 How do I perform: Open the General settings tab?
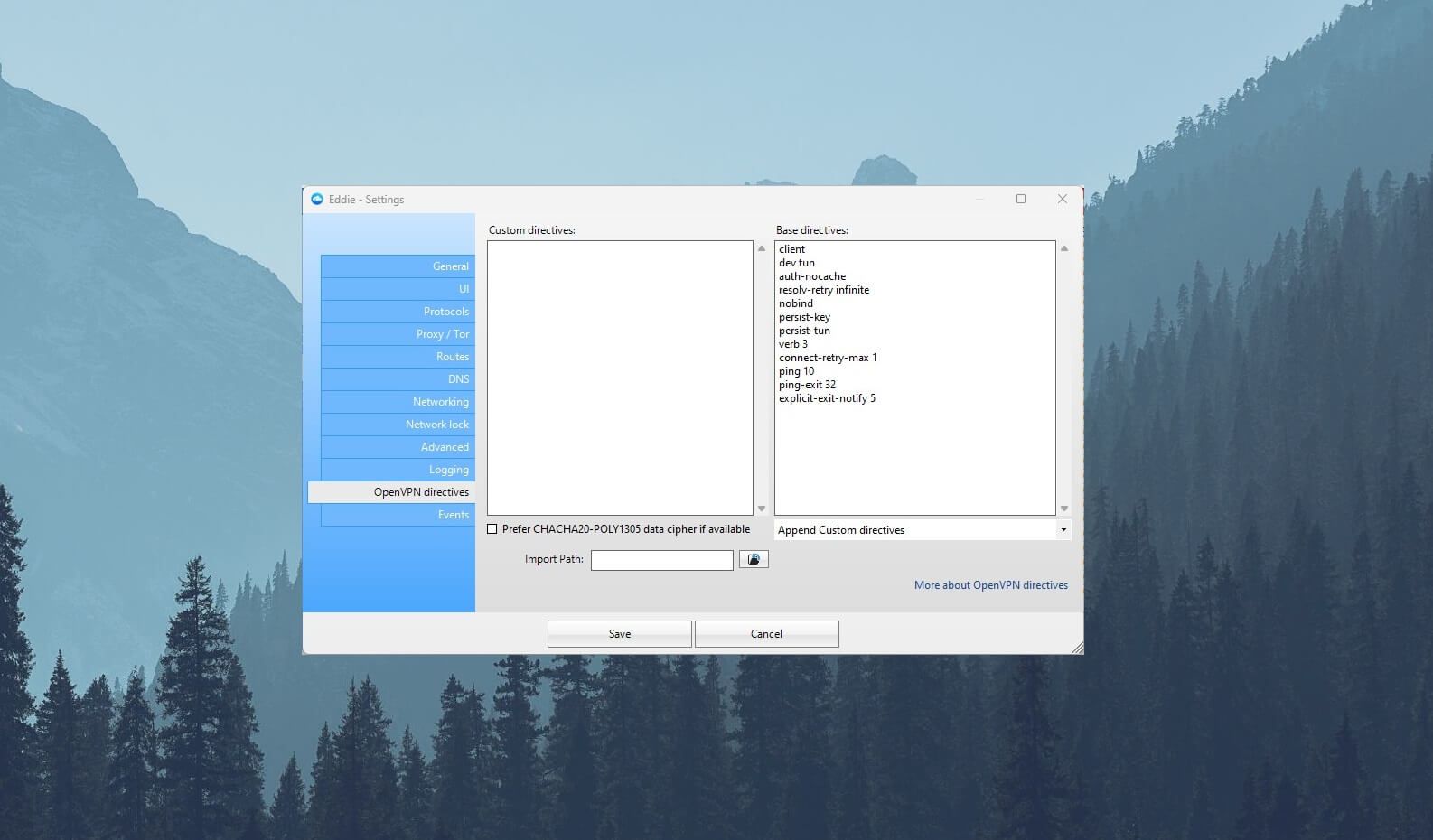[x=398, y=266]
